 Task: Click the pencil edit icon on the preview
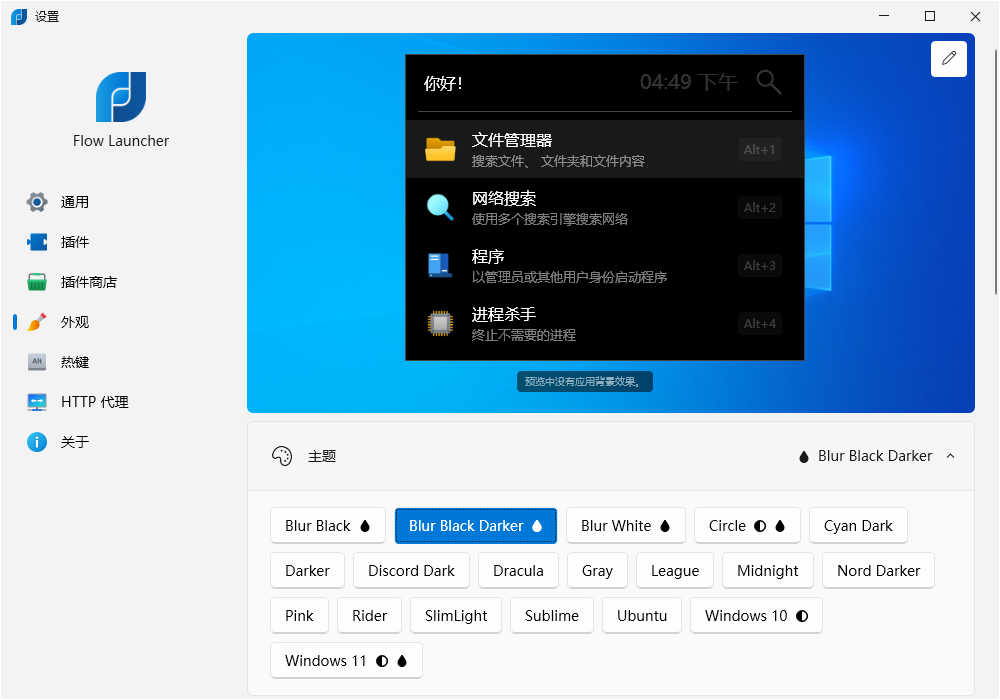tap(948, 58)
